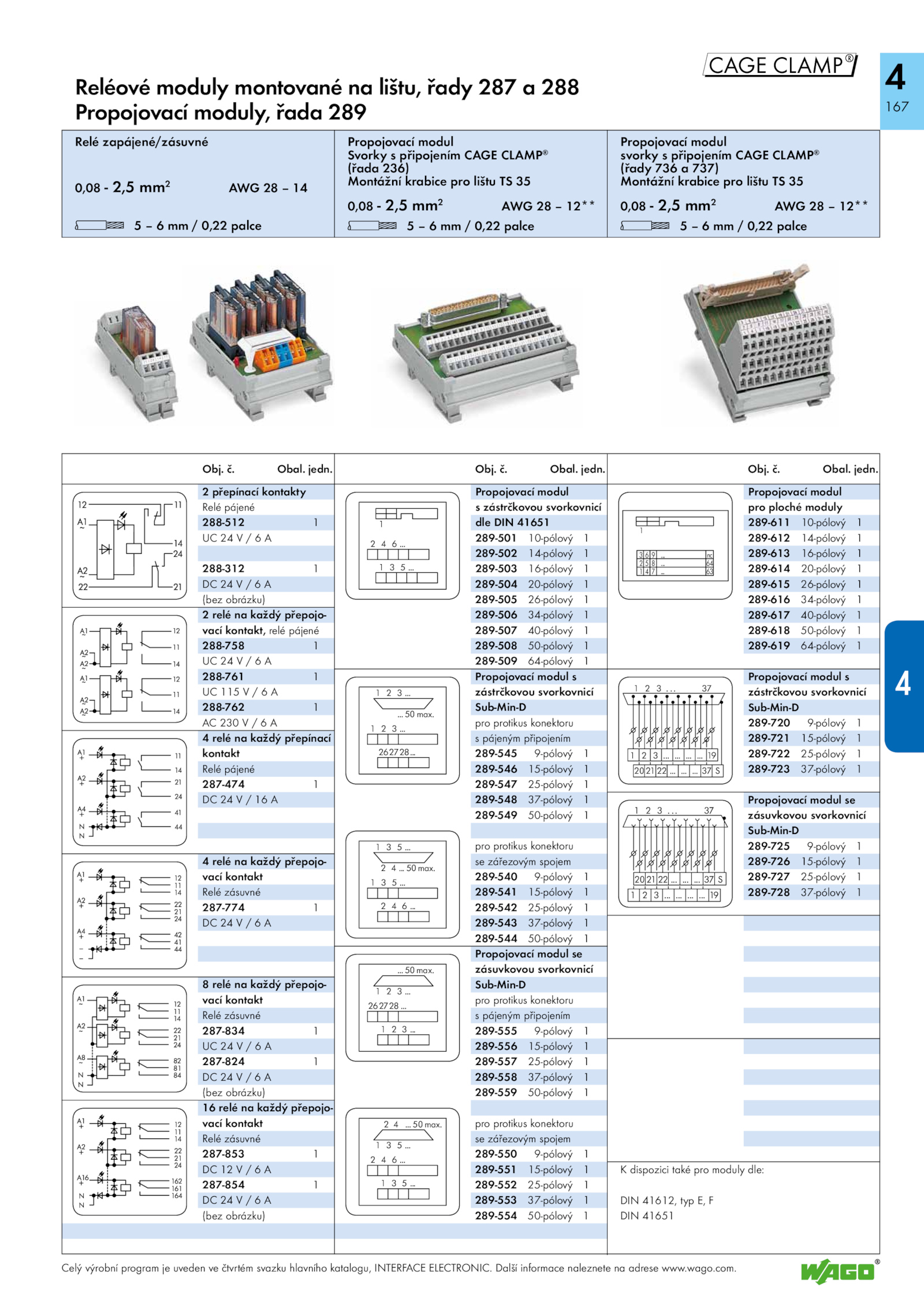Click order number 289-728
924x1307 pixels.
[x=769, y=892]
